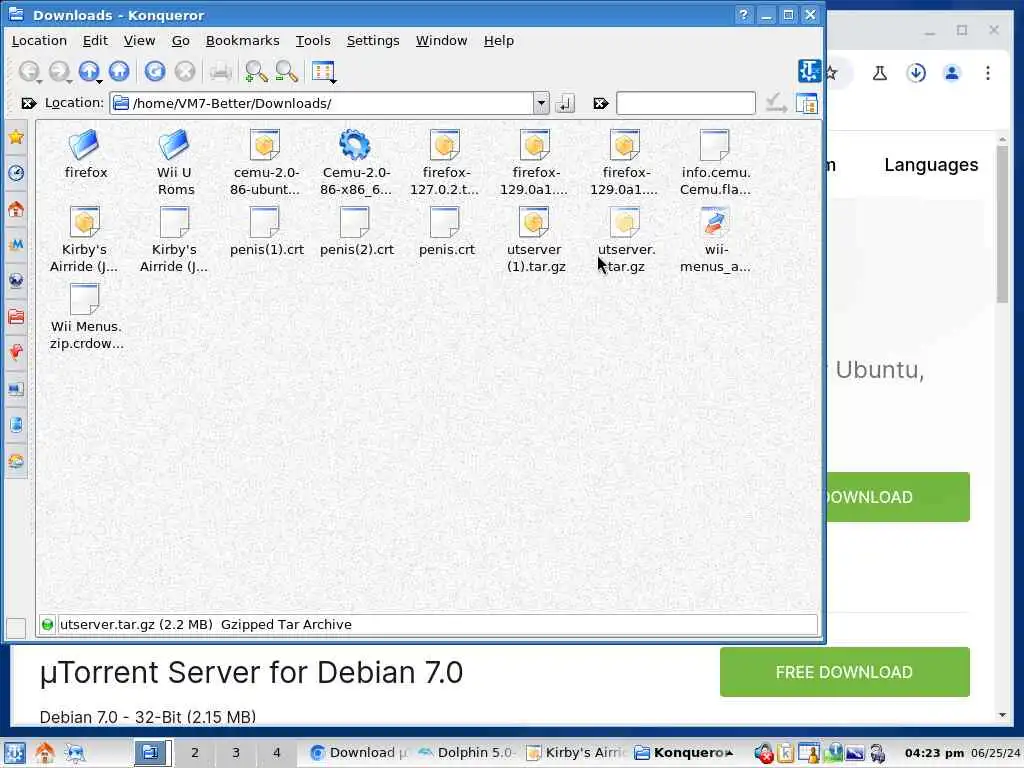The image size is (1024, 768).
Task: Open the red folder sidebar tab
Action: pyautogui.click(x=16, y=317)
